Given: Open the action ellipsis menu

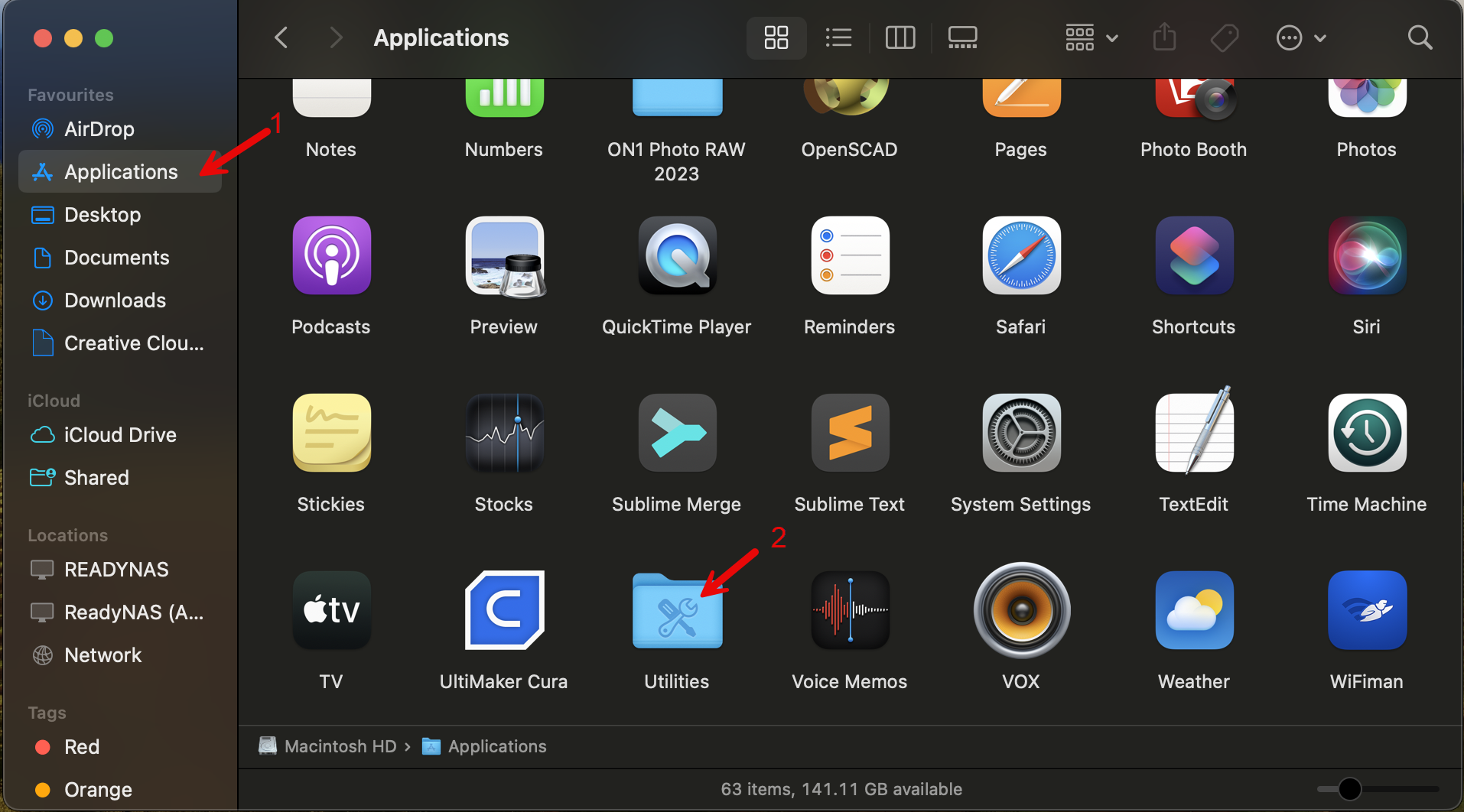Looking at the screenshot, I should pyautogui.click(x=1301, y=37).
